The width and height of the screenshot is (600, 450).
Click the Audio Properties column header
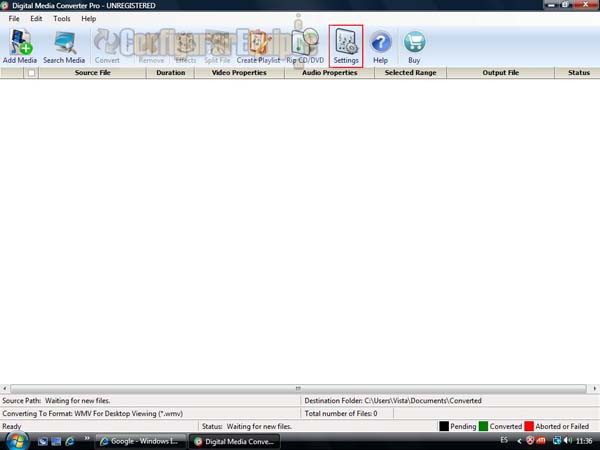tap(329, 73)
